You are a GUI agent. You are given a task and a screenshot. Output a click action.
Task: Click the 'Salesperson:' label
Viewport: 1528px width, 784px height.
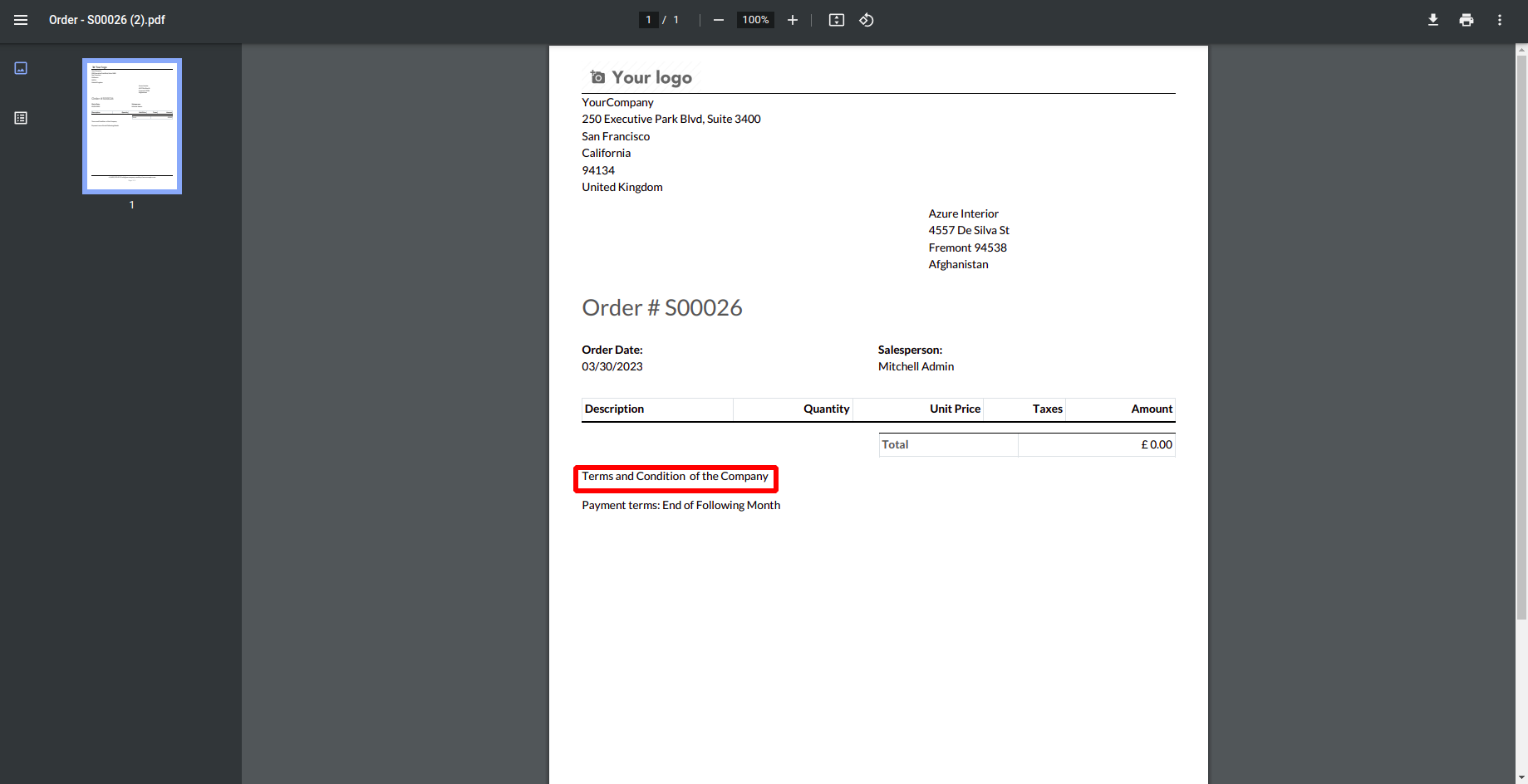tap(910, 350)
